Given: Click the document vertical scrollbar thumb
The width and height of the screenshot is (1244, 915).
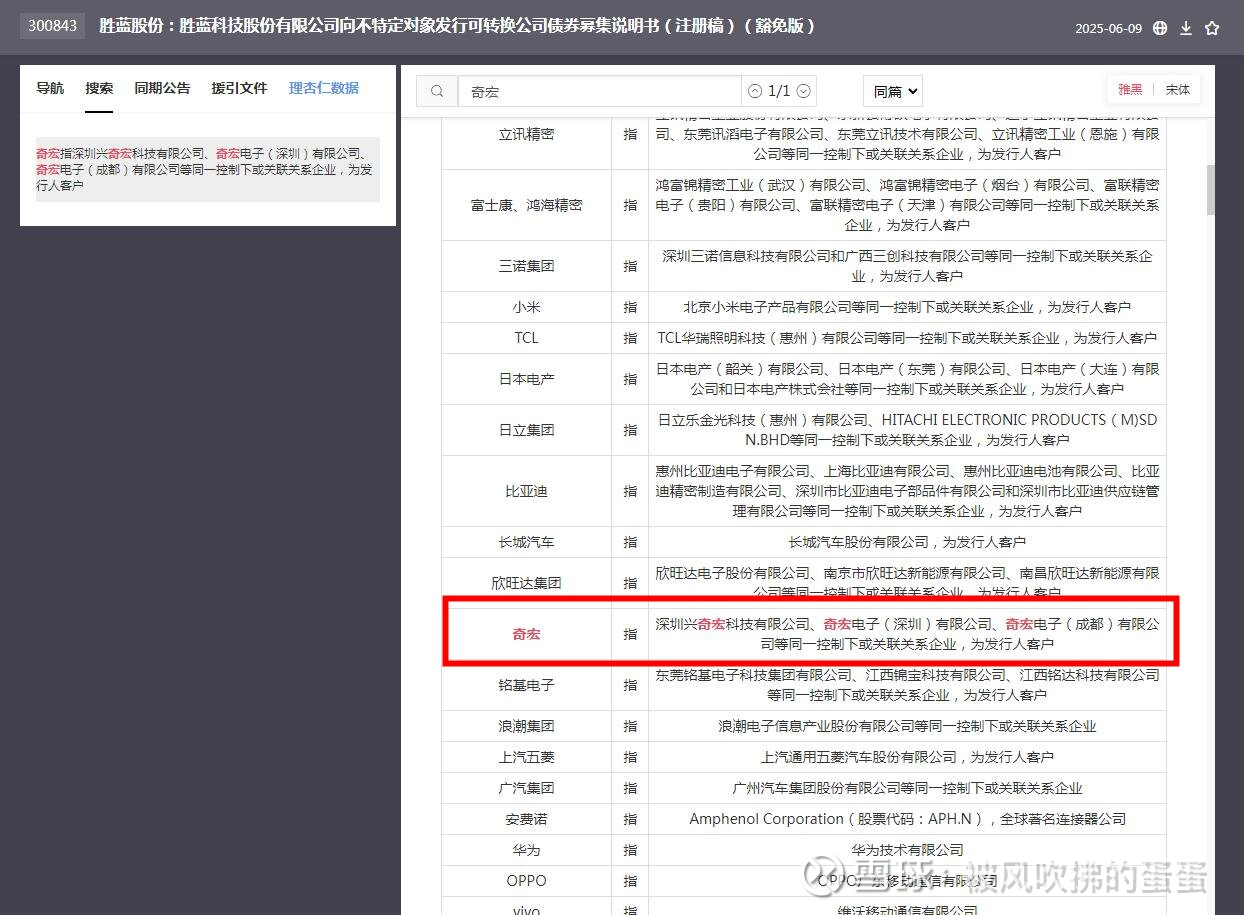Looking at the screenshot, I should pyautogui.click(x=1209, y=190).
